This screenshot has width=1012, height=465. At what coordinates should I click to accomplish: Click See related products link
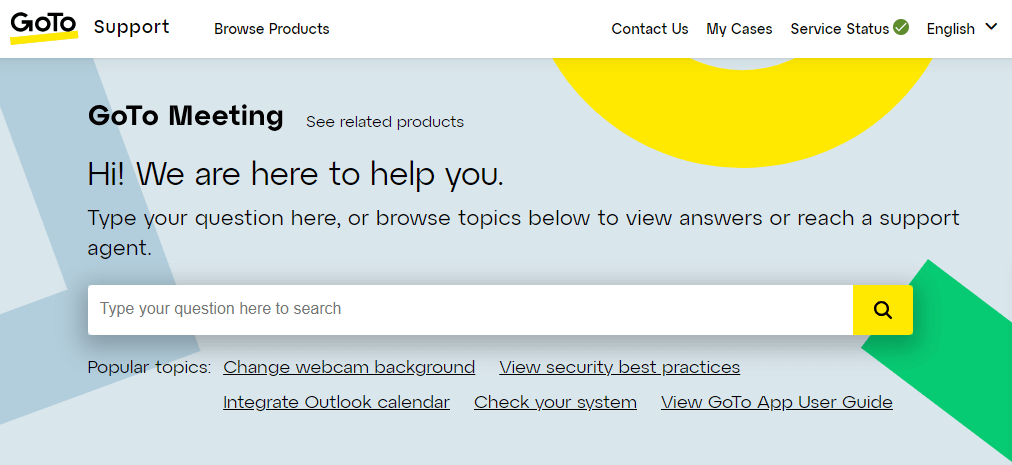[x=385, y=121]
